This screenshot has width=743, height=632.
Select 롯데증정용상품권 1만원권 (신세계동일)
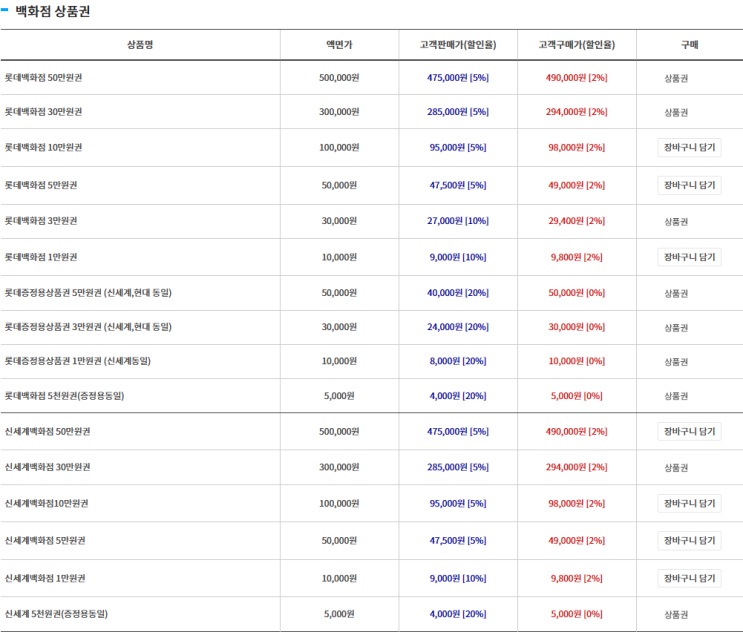tap(78, 361)
